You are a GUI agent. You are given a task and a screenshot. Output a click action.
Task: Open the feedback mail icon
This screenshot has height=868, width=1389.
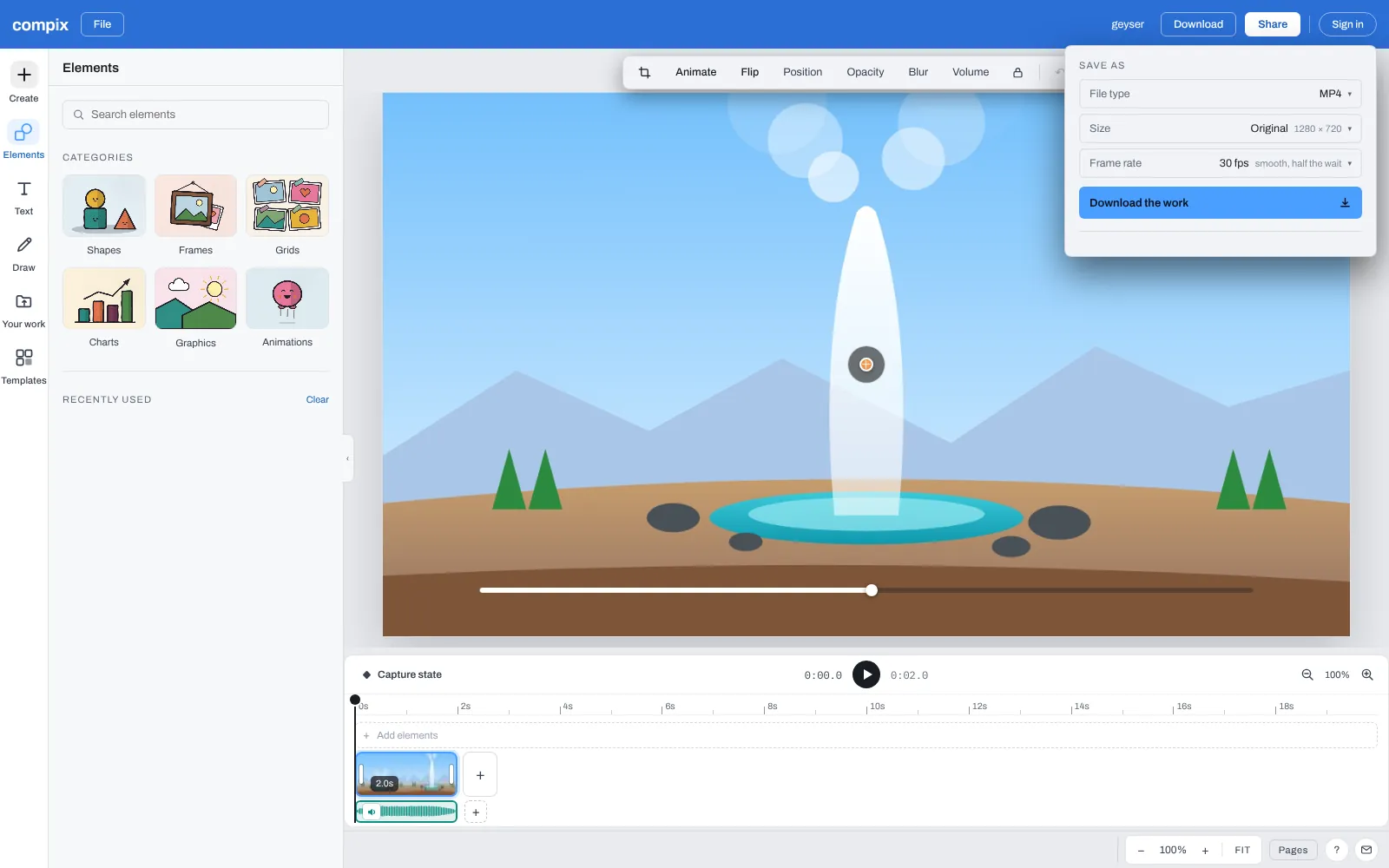(1366, 850)
